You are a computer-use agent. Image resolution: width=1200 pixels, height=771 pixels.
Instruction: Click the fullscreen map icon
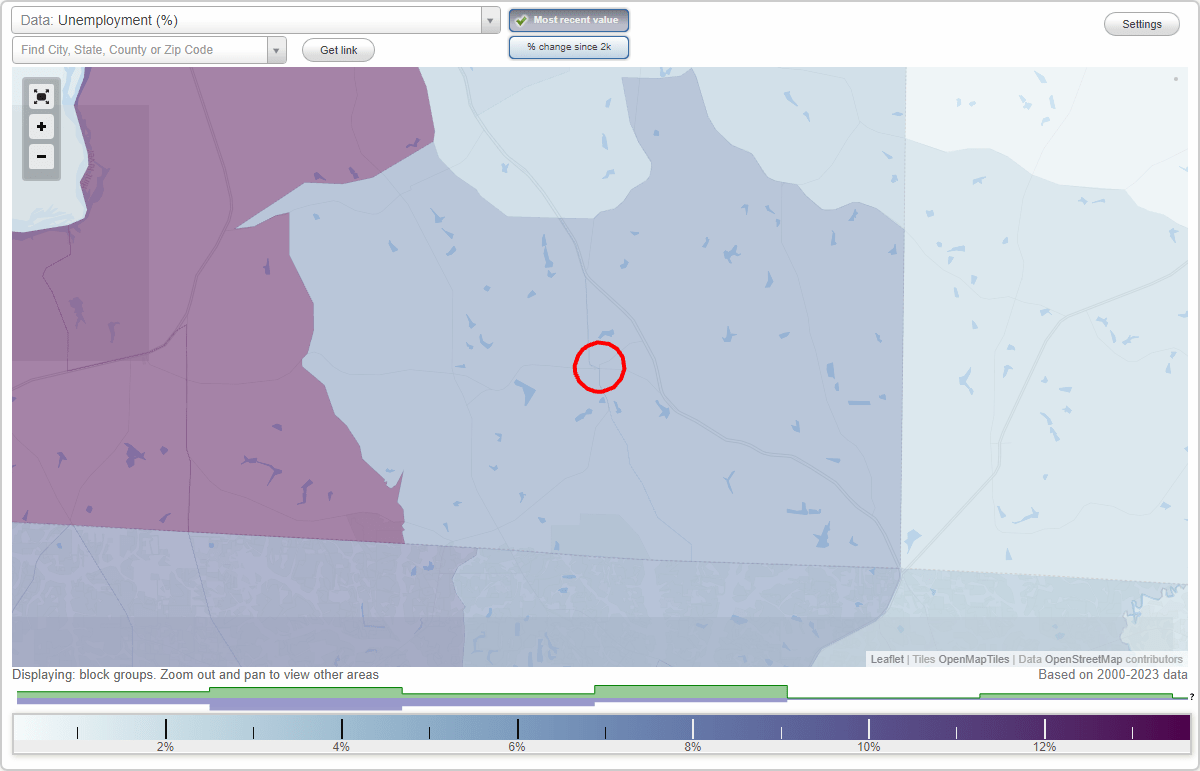(x=41, y=97)
